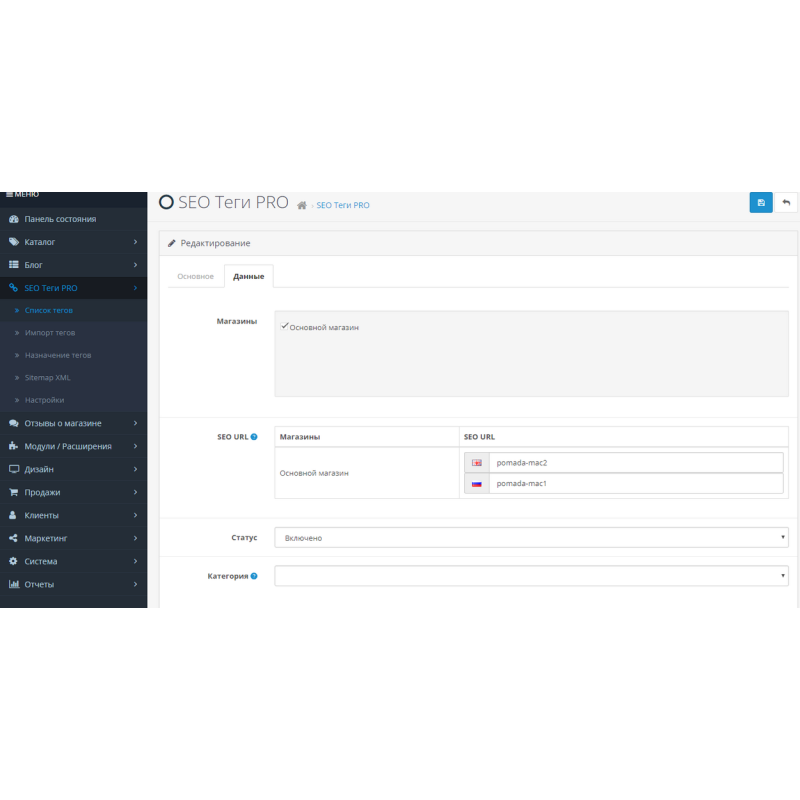Click the Продажи shopping cart icon
The width and height of the screenshot is (800, 800).
(x=13, y=492)
